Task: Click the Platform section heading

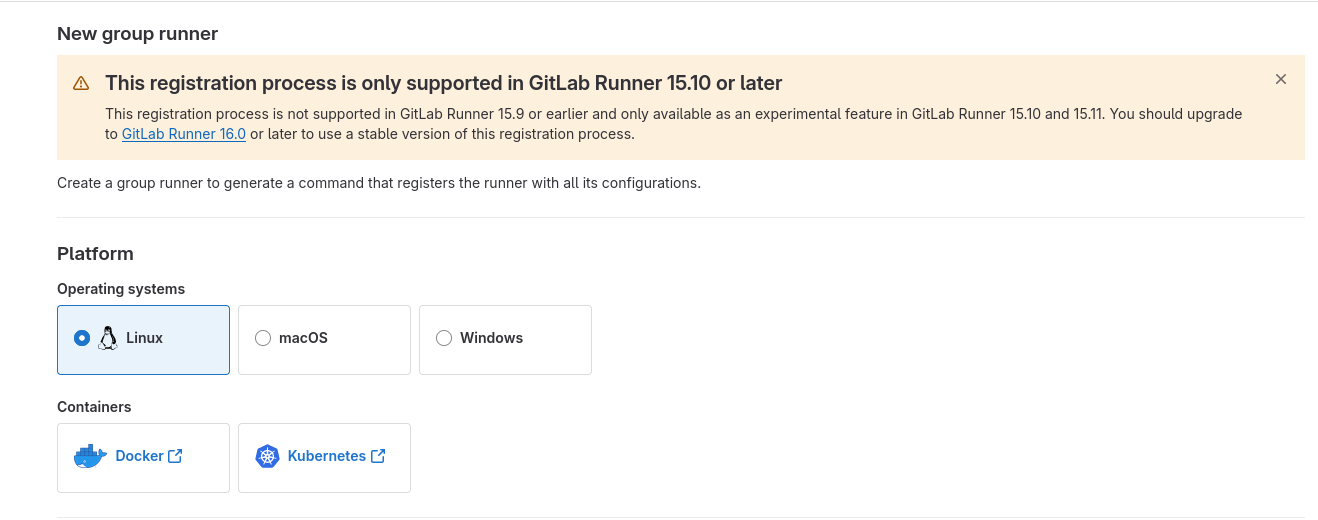Action: tap(95, 254)
